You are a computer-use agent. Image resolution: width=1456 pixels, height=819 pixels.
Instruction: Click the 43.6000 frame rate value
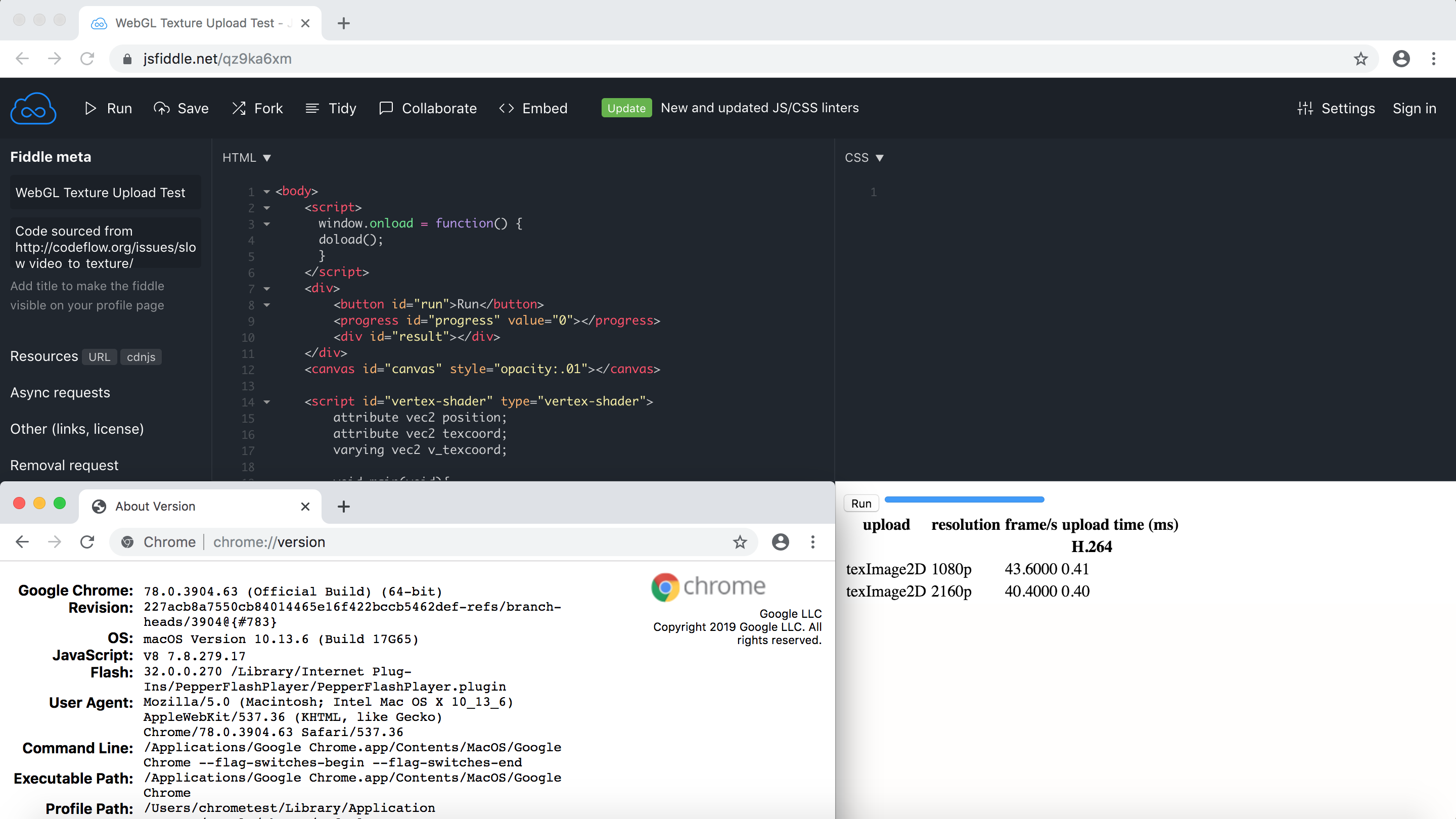coord(1031,569)
